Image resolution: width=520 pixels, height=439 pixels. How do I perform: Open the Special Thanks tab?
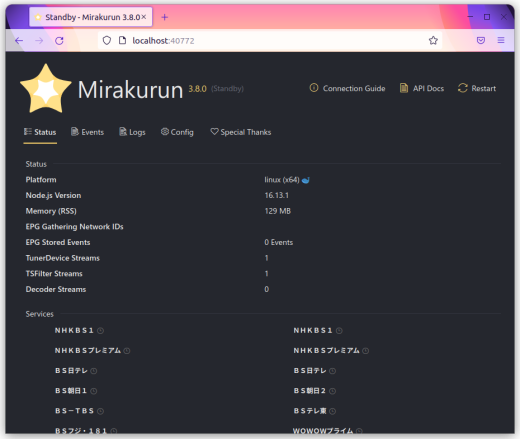point(241,132)
